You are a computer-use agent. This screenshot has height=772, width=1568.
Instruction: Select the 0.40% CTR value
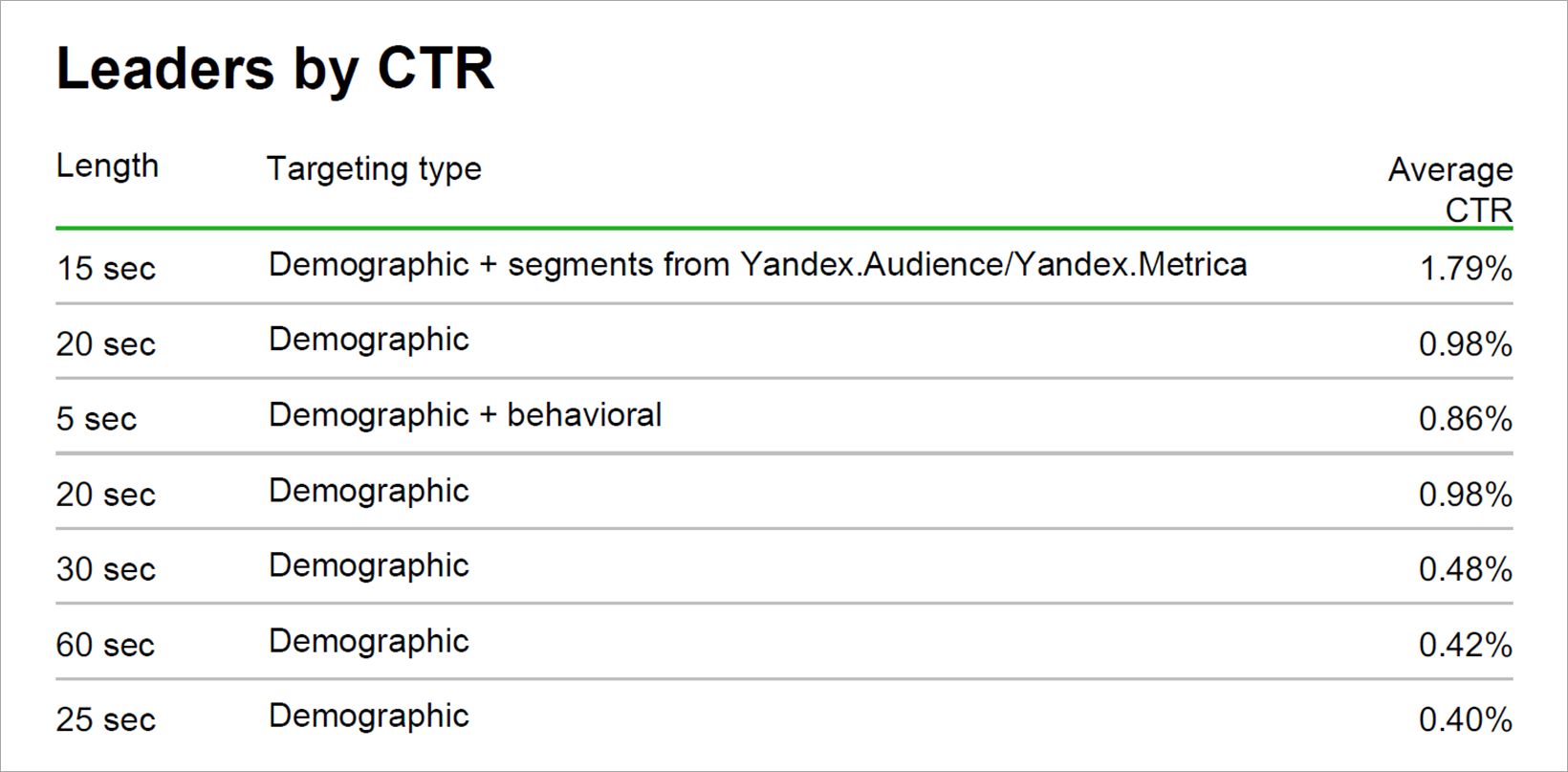tap(1465, 719)
